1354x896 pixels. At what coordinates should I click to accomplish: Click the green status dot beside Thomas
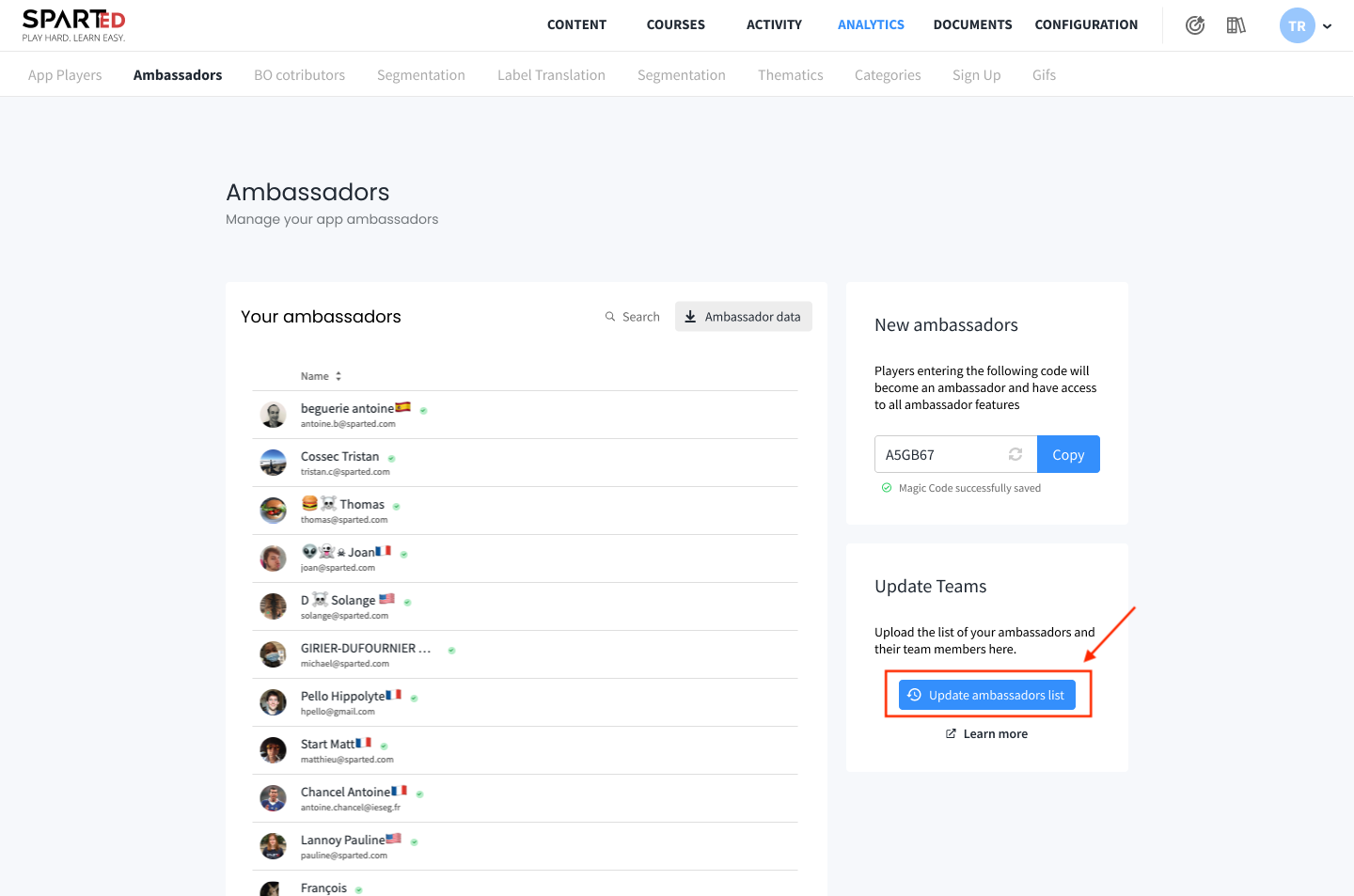[396, 507]
